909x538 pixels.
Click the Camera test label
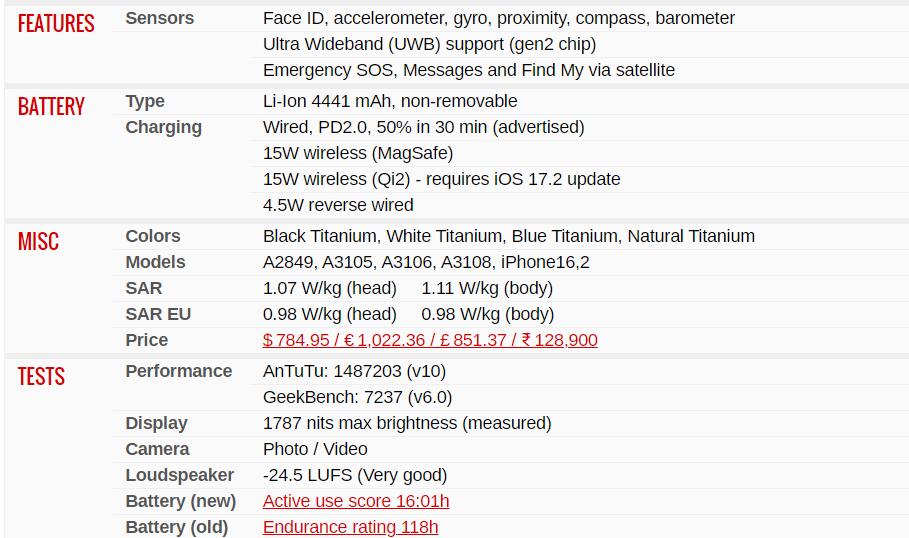pyautogui.click(x=157, y=449)
